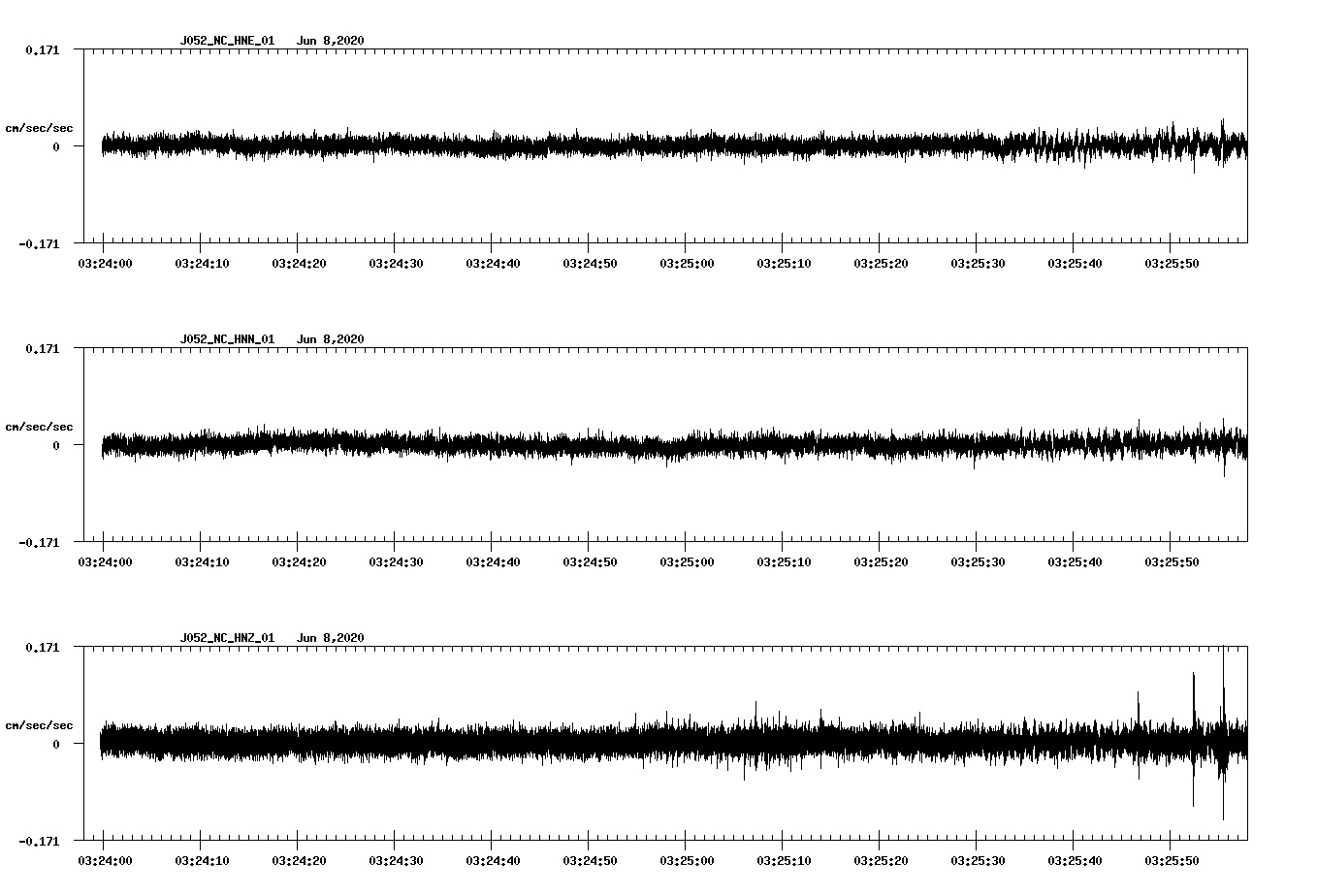1317x896 pixels.
Task: Click the 03:25:00 time label under HNE plot
Action: (x=686, y=264)
